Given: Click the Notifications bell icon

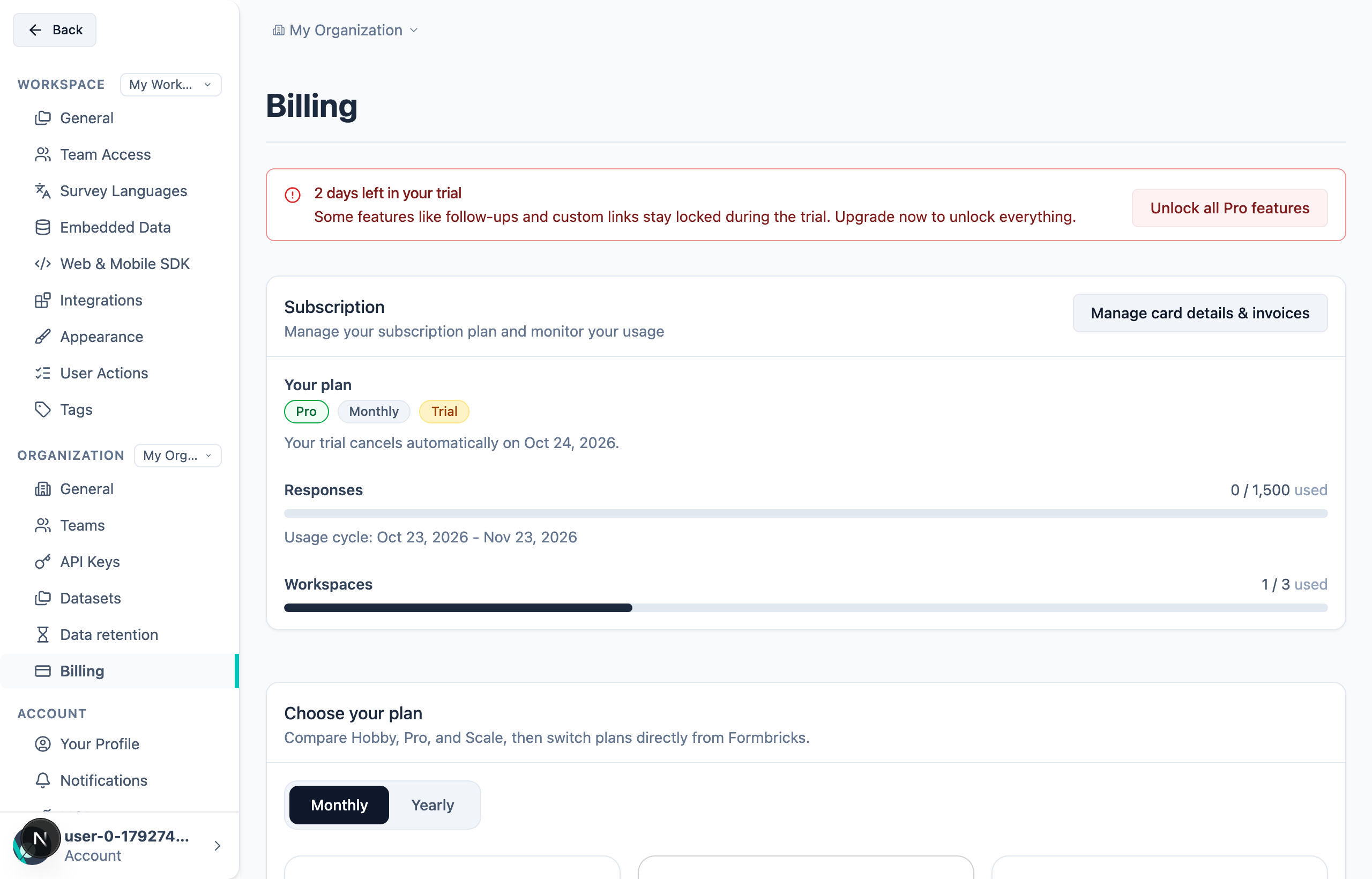Looking at the screenshot, I should [x=43, y=780].
